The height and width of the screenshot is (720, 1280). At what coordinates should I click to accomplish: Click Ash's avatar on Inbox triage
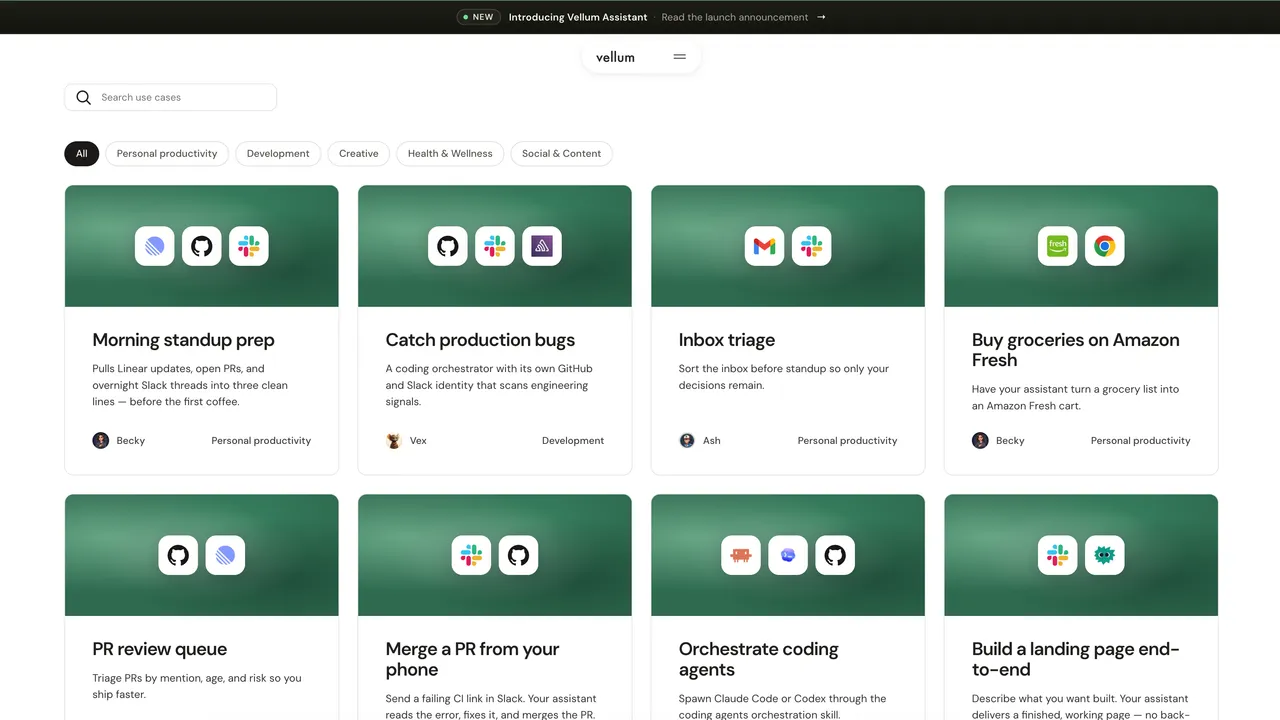coord(687,441)
